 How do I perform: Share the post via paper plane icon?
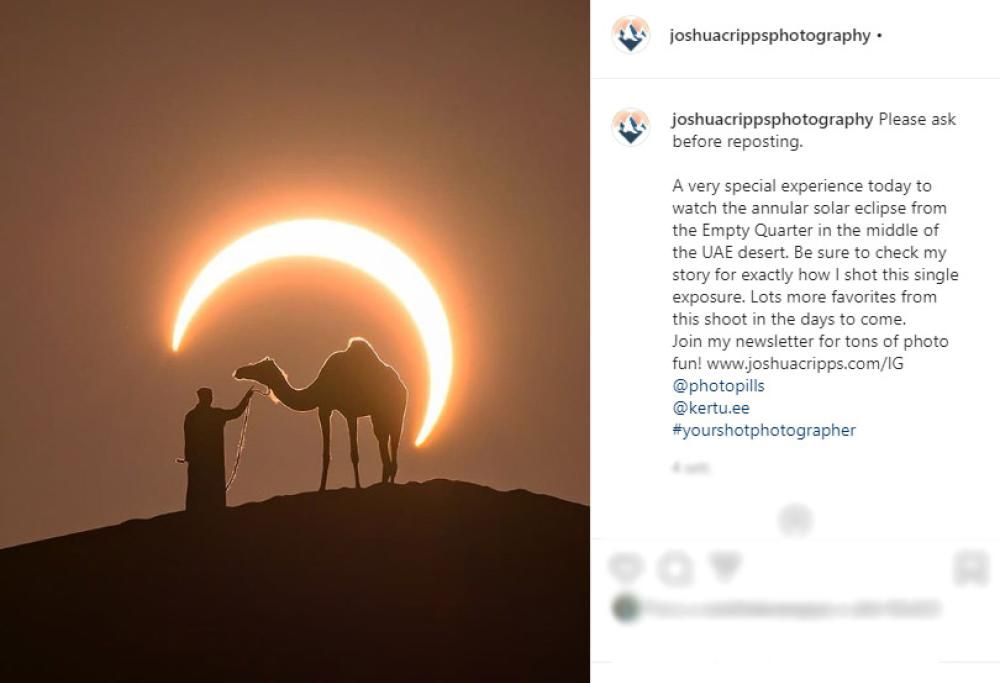coord(725,567)
